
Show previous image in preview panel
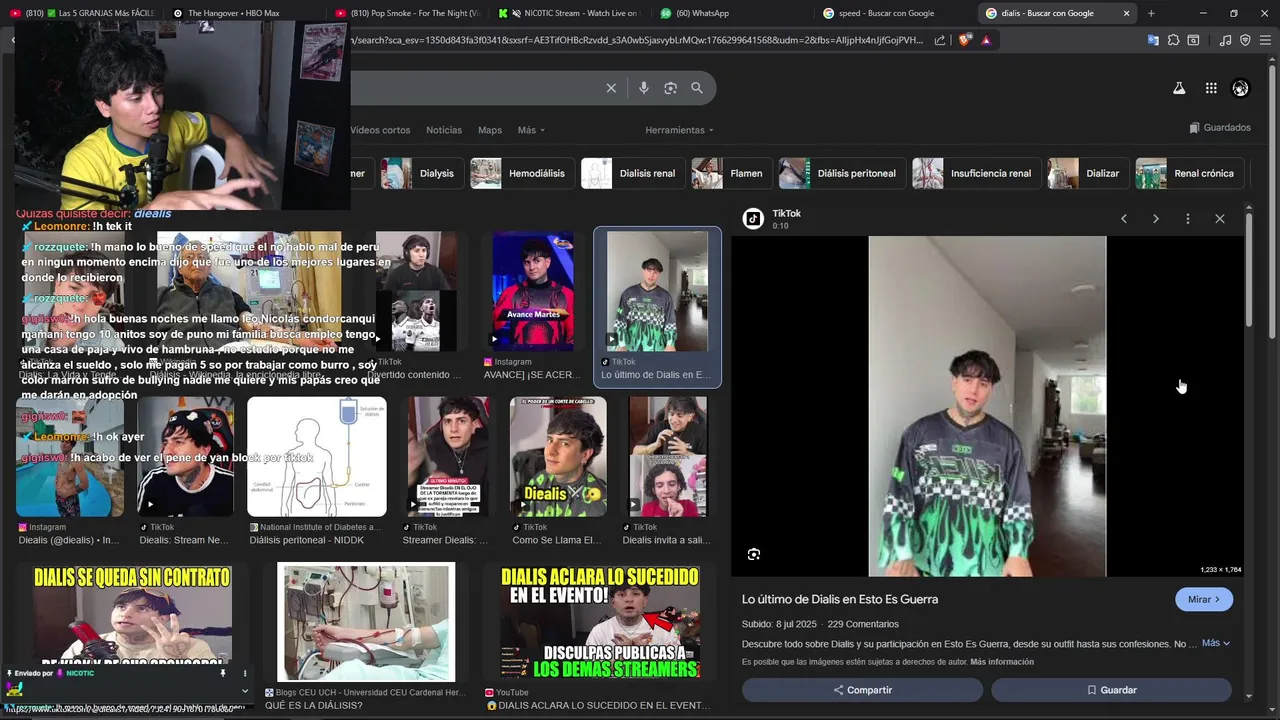click(1124, 218)
